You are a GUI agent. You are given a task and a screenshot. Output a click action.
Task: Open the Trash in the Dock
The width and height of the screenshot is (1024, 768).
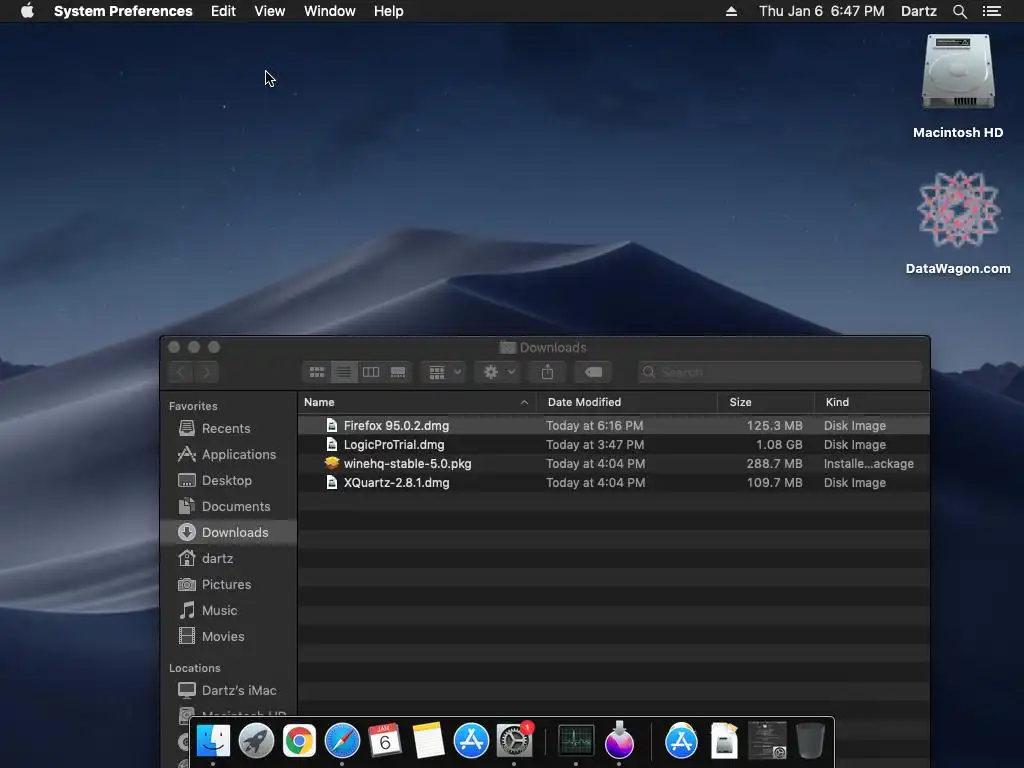click(x=810, y=741)
